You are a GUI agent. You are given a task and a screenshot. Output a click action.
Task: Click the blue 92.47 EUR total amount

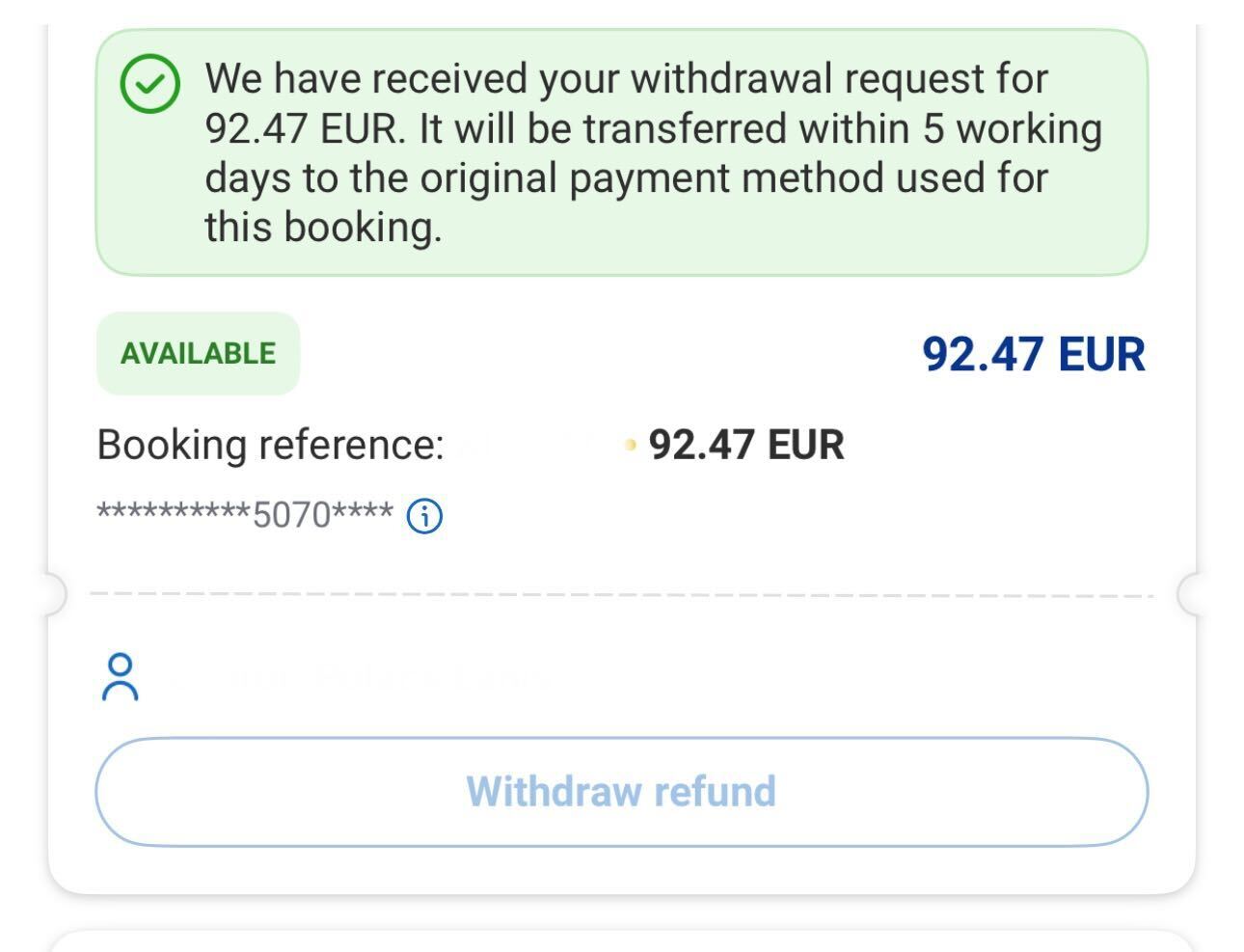click(1034, 354)
